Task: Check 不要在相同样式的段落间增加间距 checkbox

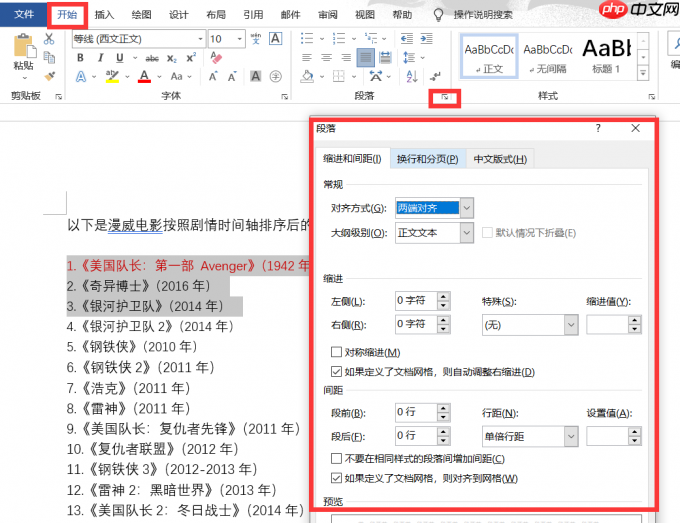Action: click(x=336, y=458)
